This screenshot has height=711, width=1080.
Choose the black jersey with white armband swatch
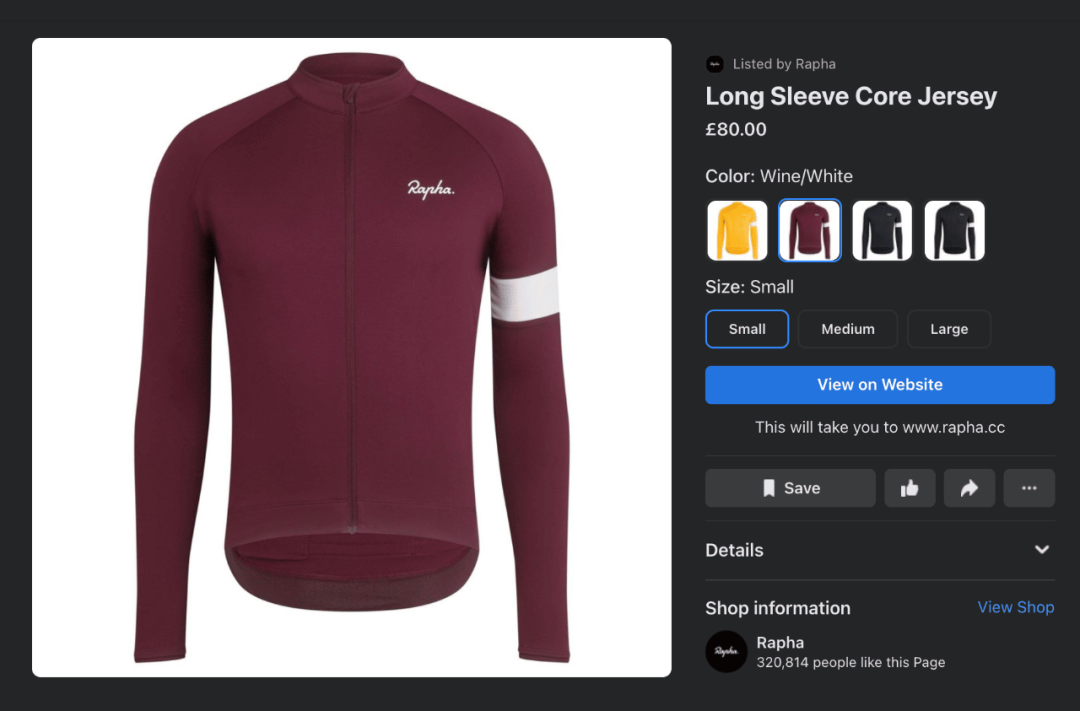[882, 230]
